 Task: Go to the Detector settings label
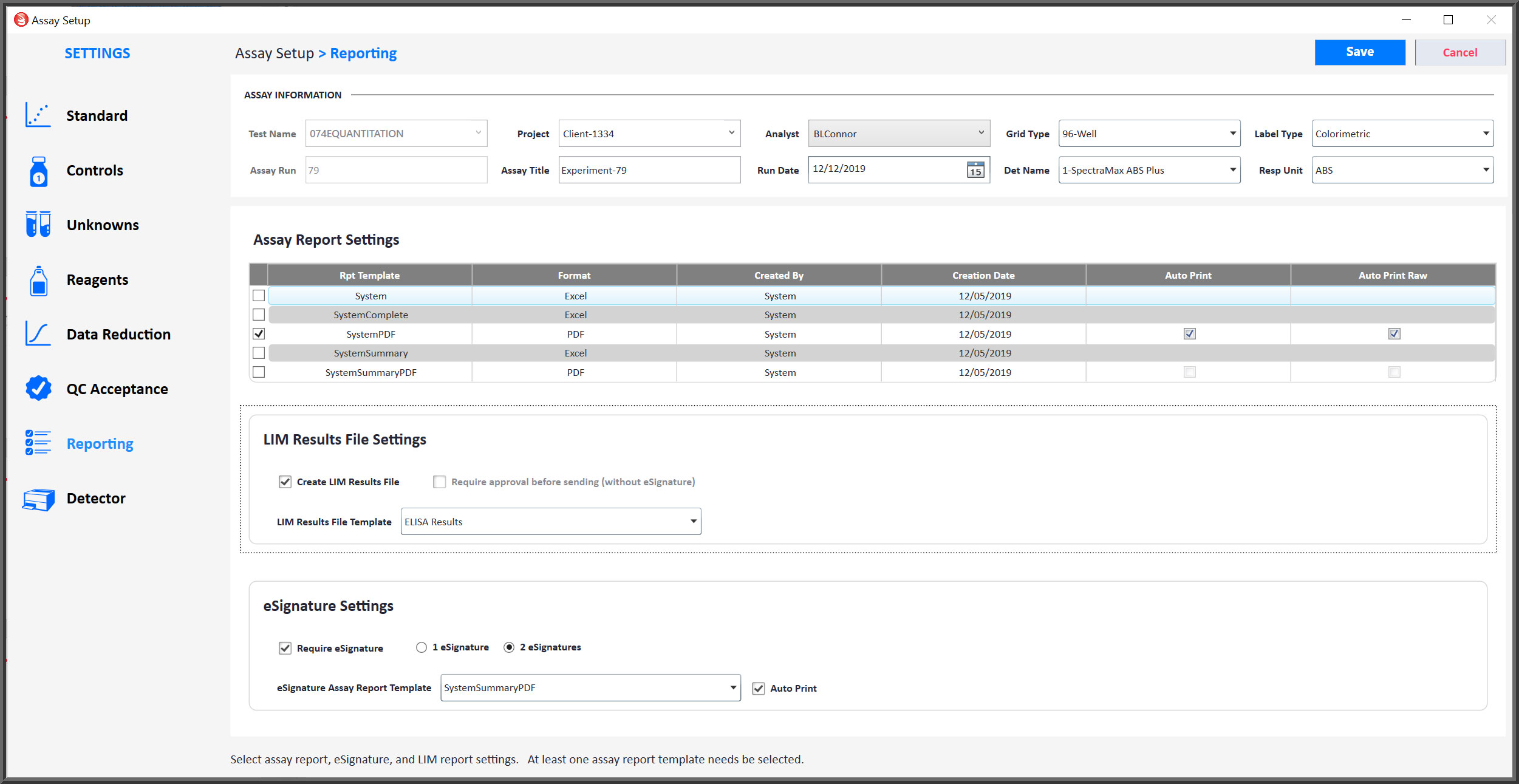[96, 498]
